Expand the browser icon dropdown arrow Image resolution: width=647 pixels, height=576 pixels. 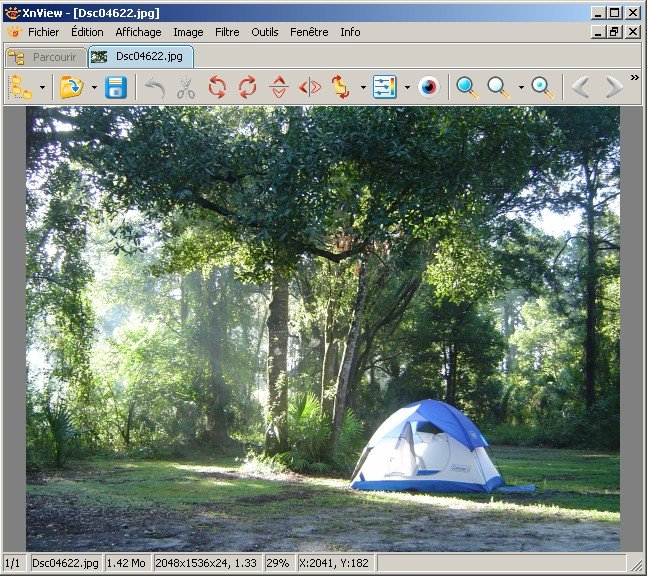point(43,87)
